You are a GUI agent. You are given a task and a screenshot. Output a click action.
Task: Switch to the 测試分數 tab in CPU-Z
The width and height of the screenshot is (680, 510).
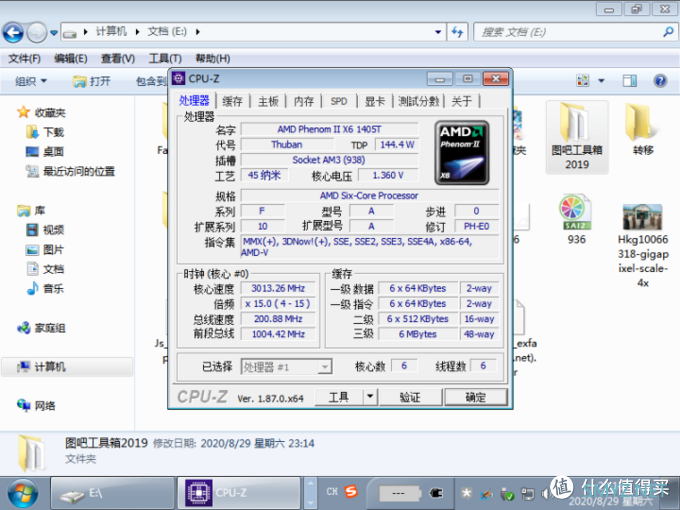pos(418,101)
